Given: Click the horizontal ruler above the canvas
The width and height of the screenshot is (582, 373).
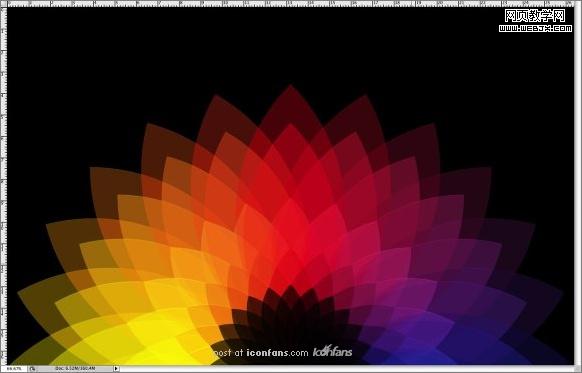Looking at the screenshot, I should click(x=291, y=3).
